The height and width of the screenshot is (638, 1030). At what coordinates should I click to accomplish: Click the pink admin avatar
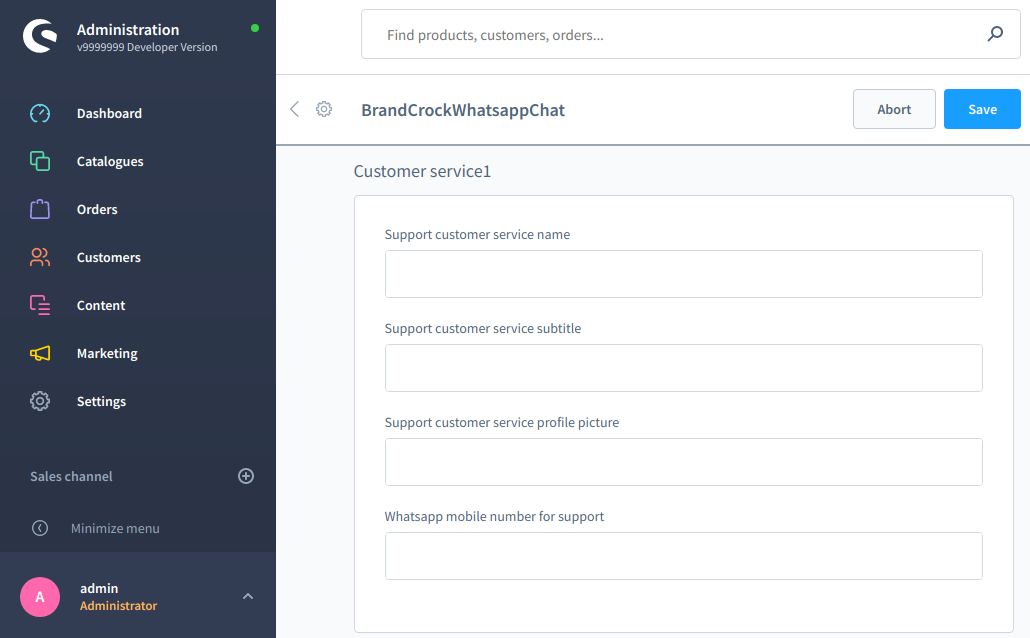(x=40, y=597)
